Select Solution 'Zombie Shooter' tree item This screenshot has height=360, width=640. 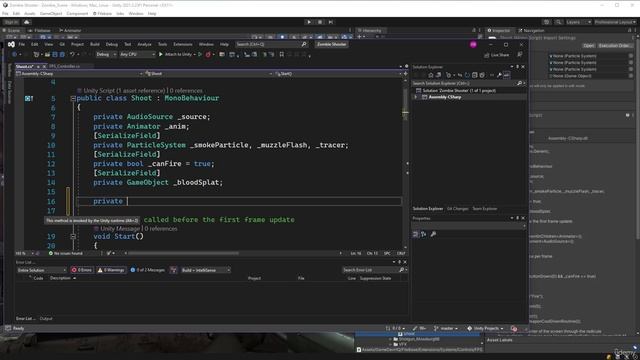459,90
